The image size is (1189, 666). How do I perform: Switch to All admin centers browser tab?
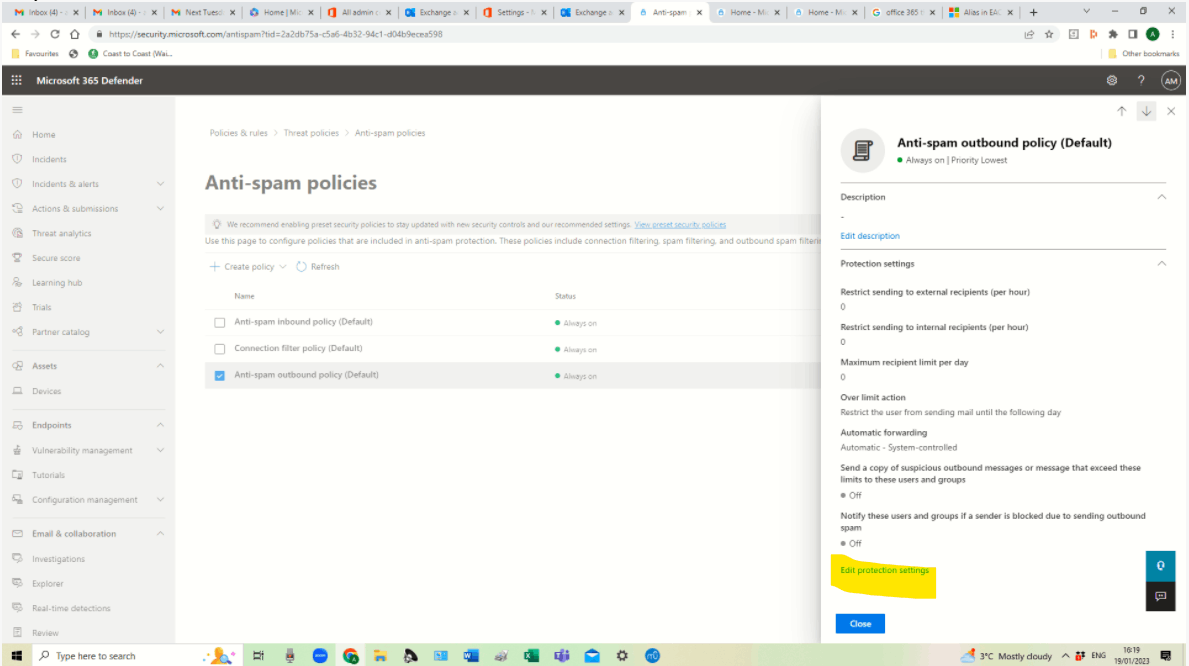coord(359,12)
